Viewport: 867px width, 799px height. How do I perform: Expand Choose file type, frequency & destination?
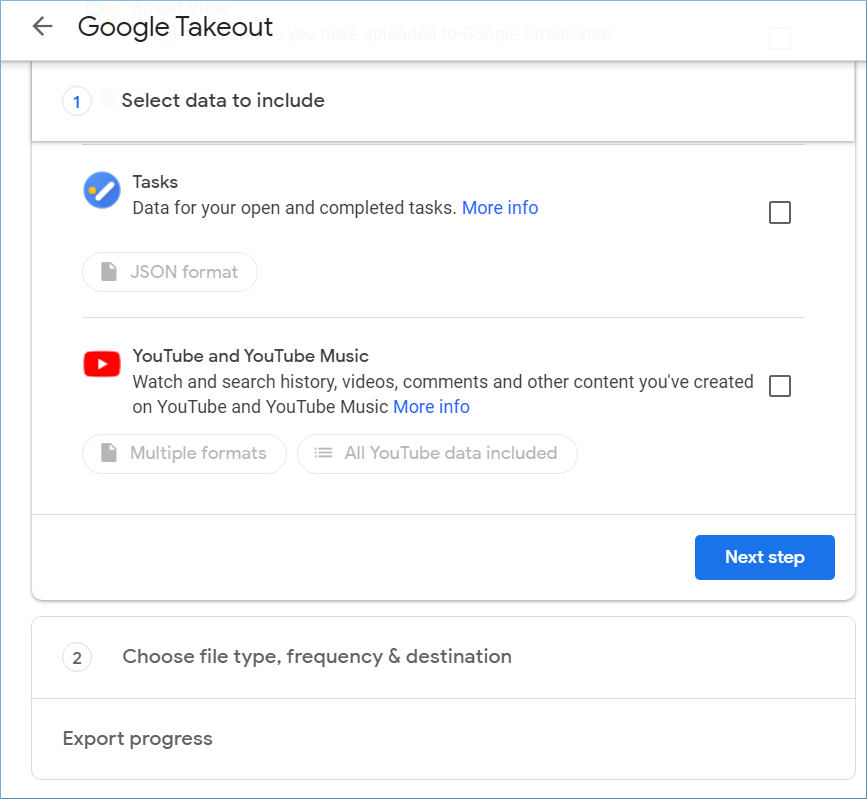pyautogui.click(x=443, y=657)
